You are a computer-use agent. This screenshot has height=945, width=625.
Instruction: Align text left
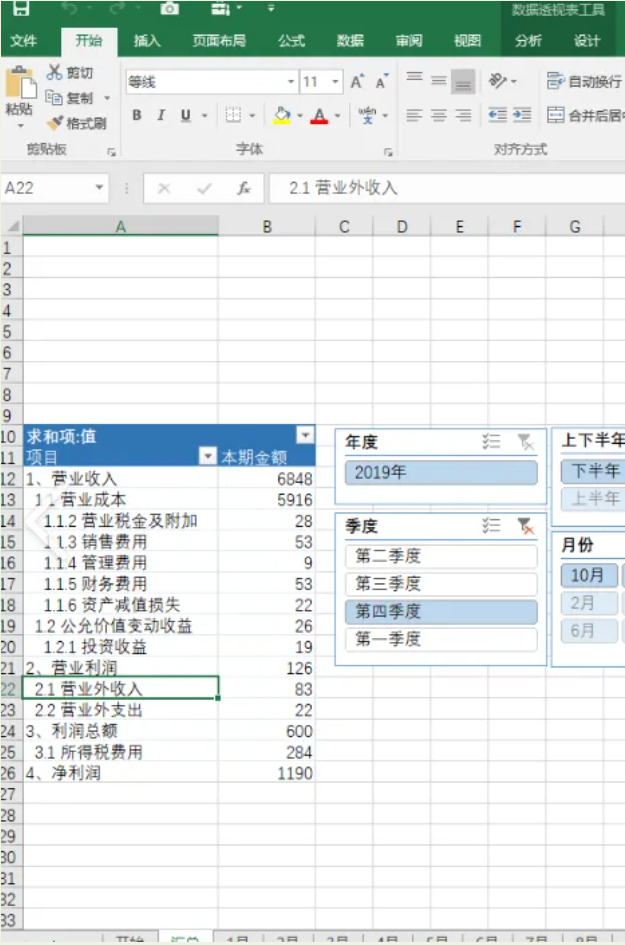click(414, 115)
